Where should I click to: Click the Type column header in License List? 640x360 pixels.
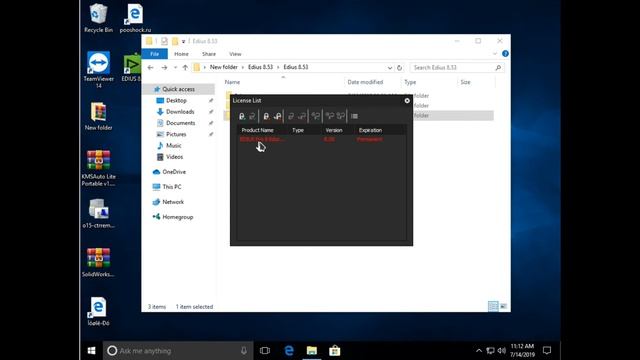(x=298, y=130)
